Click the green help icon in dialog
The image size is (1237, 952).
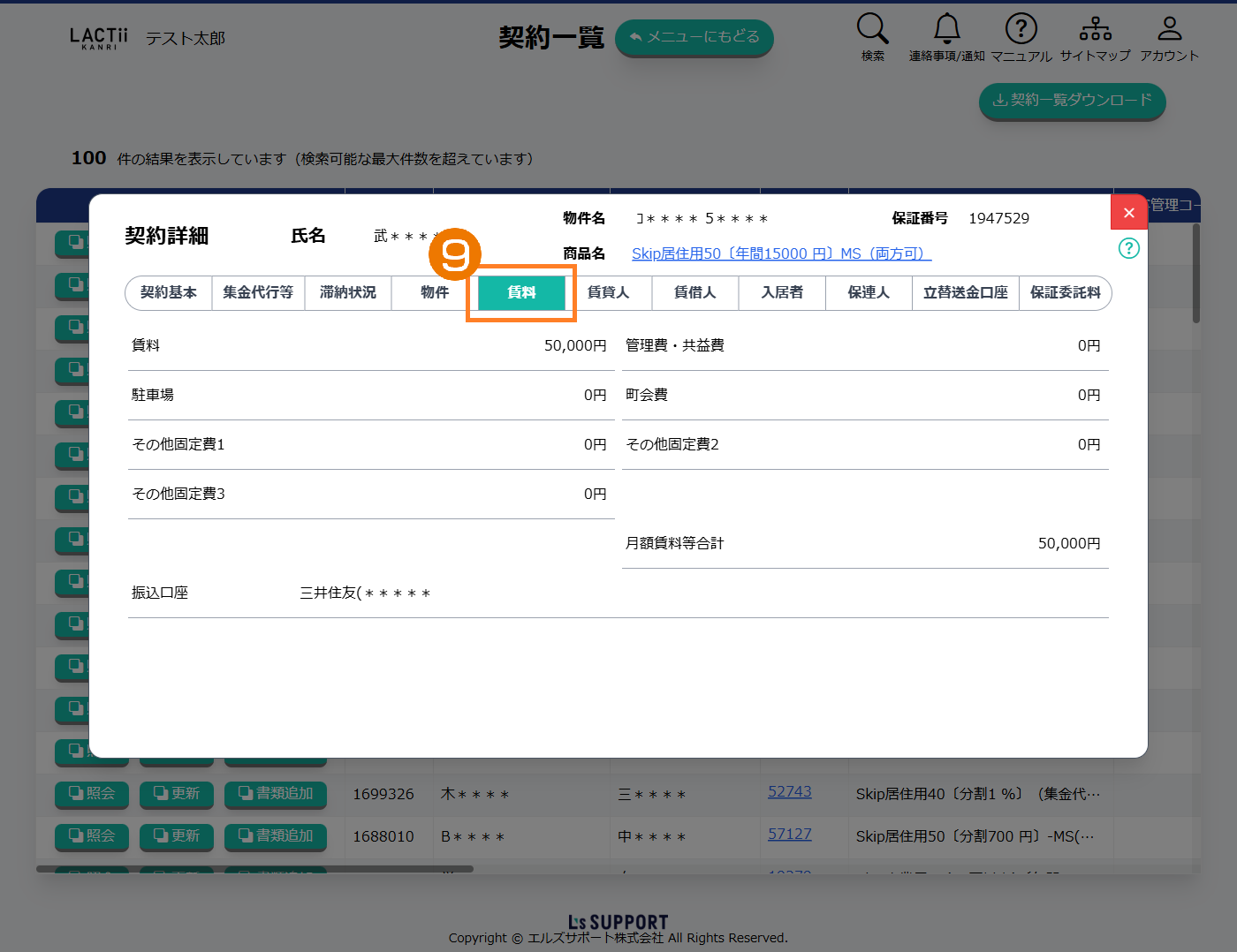1128,248
